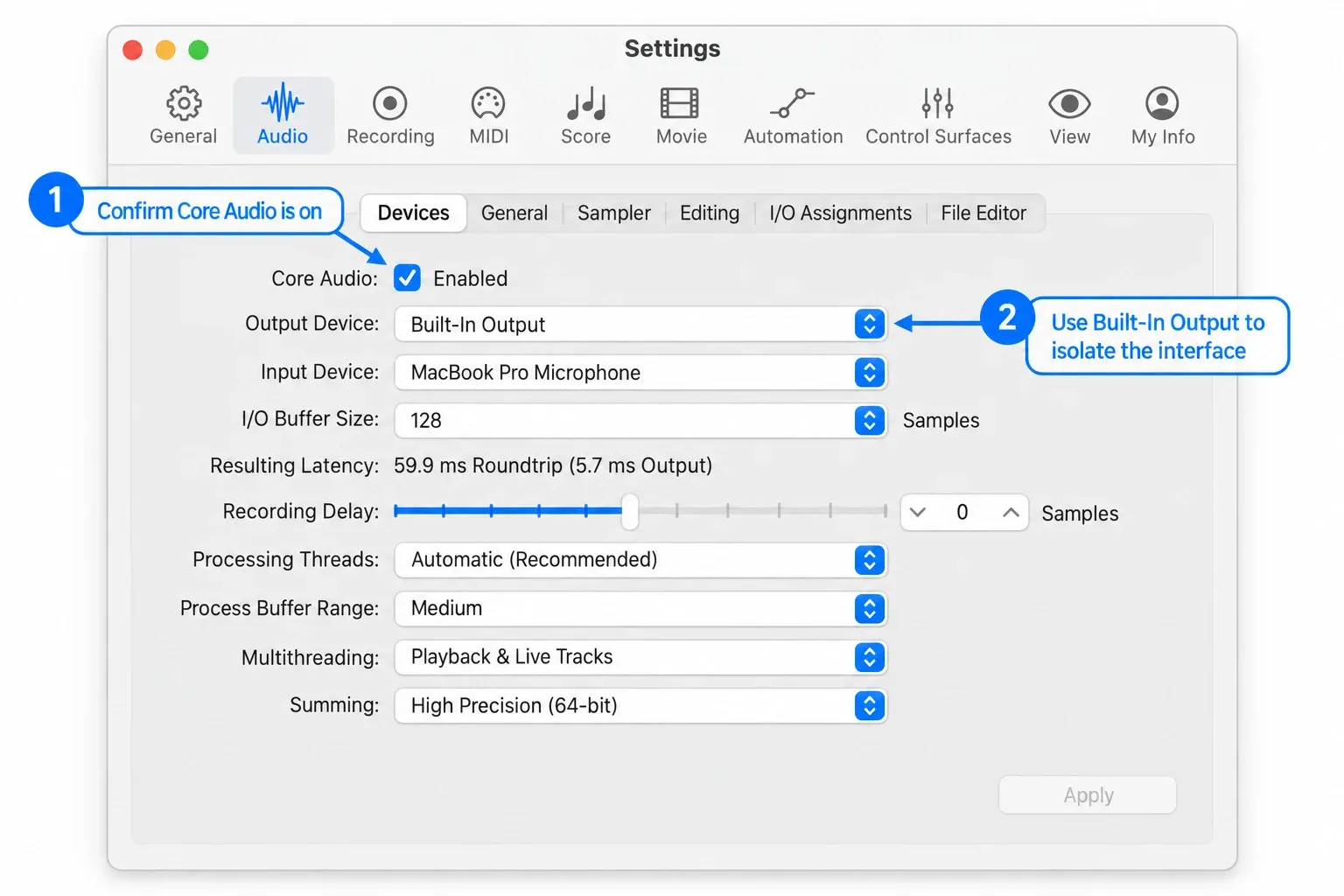Viewport: 1344px width, 896px height.
Task: Click the Resulting Latency value '59.9 ms Roundtrip'
Action: tap(478, 465)
